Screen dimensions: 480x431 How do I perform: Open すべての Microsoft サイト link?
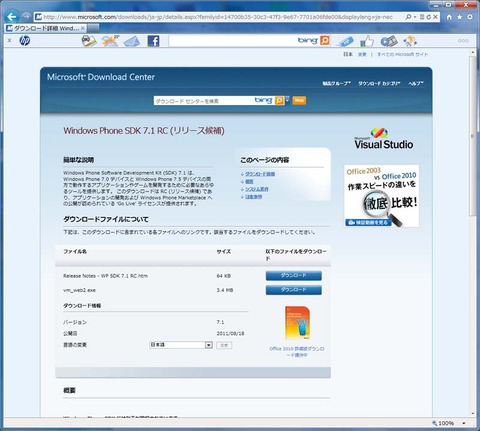pos(402,54)
